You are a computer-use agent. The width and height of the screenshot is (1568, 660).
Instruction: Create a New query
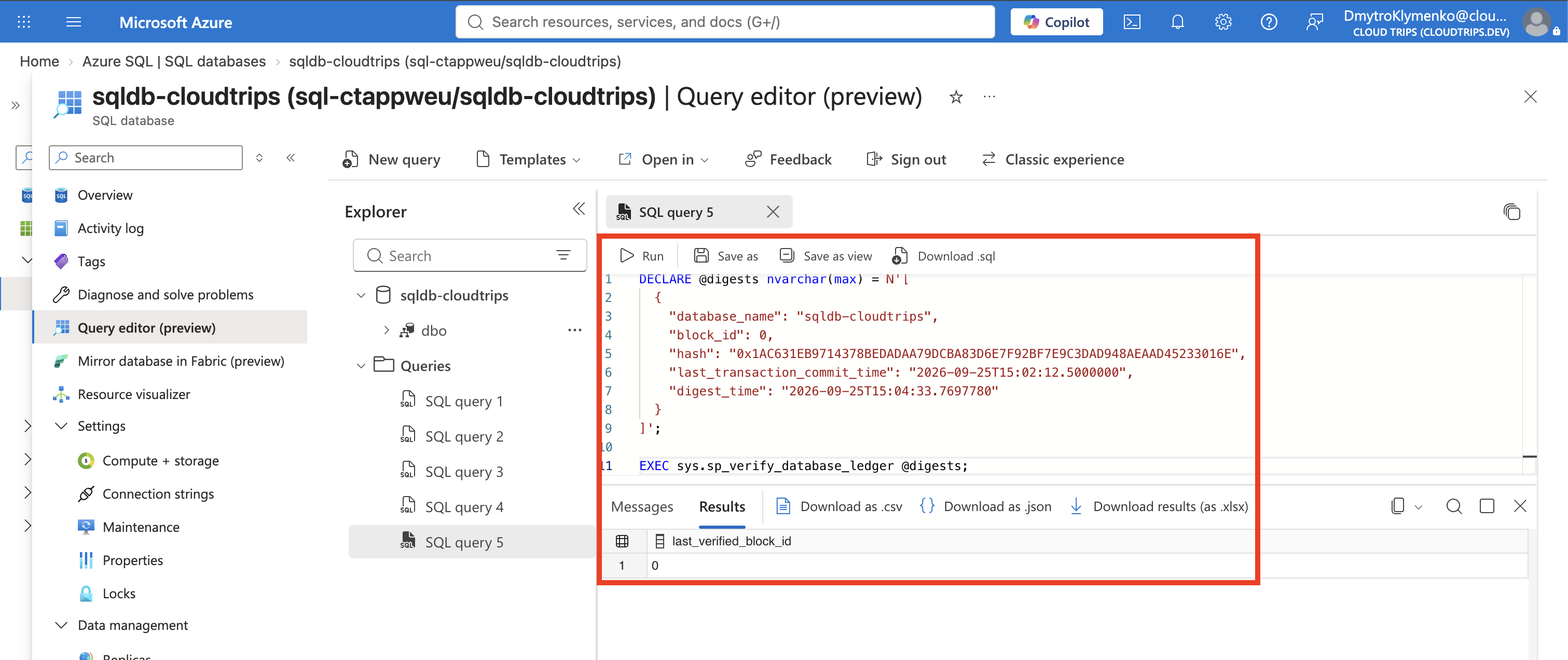pyautogui.click(x=391, y=159)
